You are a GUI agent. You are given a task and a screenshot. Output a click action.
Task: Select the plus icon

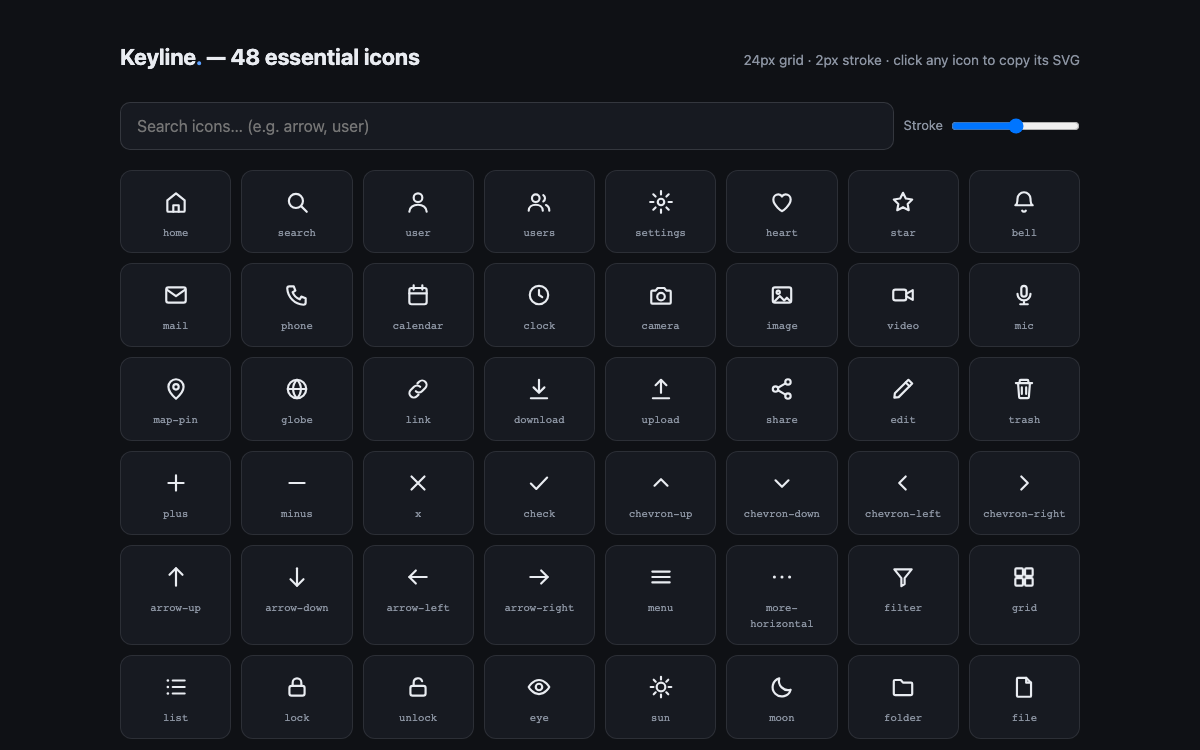(x=175, y=493)
